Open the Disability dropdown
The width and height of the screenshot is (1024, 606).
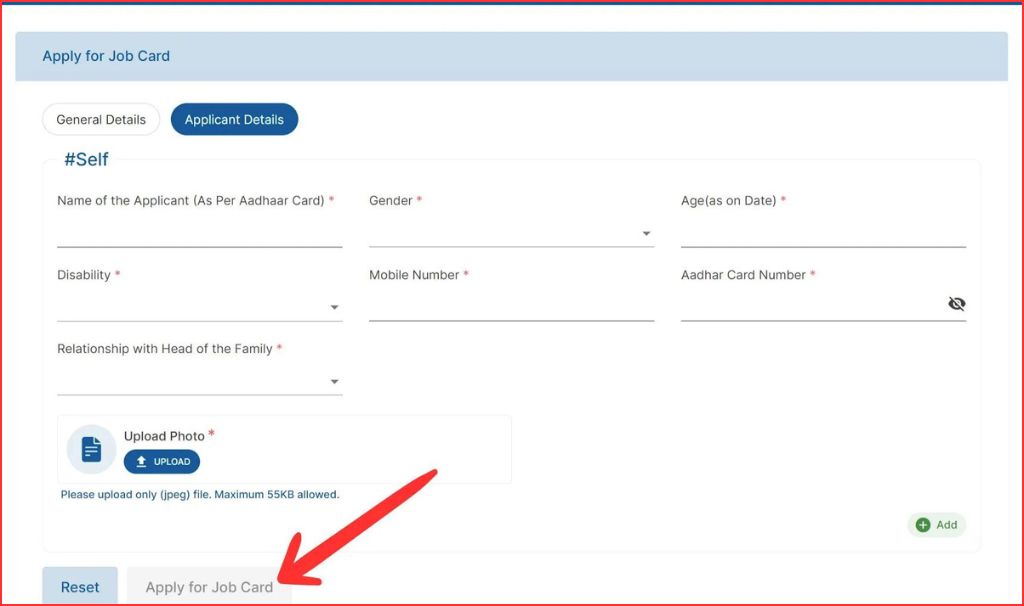tap(199, 307)
